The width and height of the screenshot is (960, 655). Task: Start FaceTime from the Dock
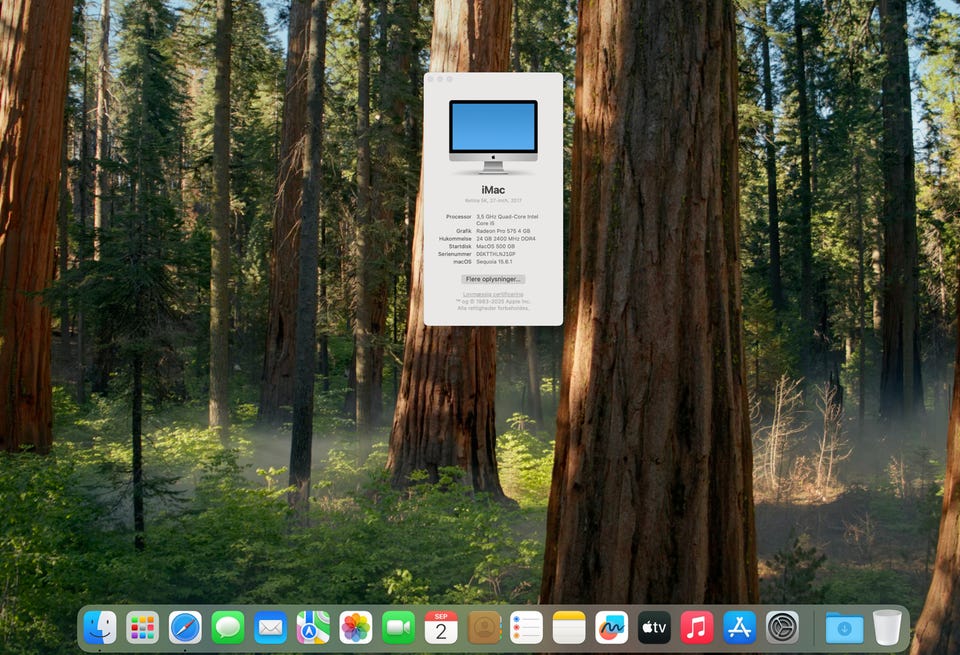(x=399, y=627)
